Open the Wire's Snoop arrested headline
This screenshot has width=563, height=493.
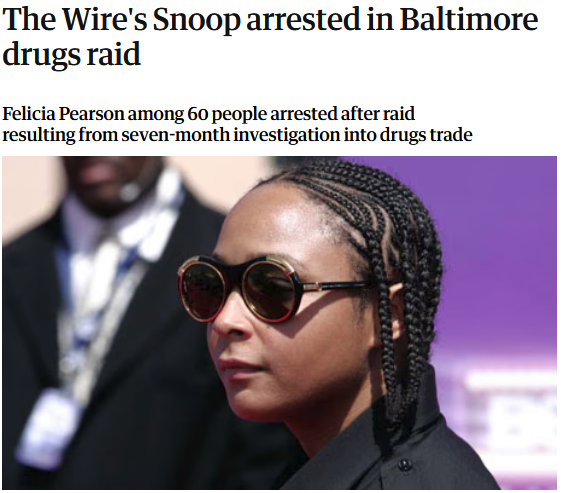[270, 36]
